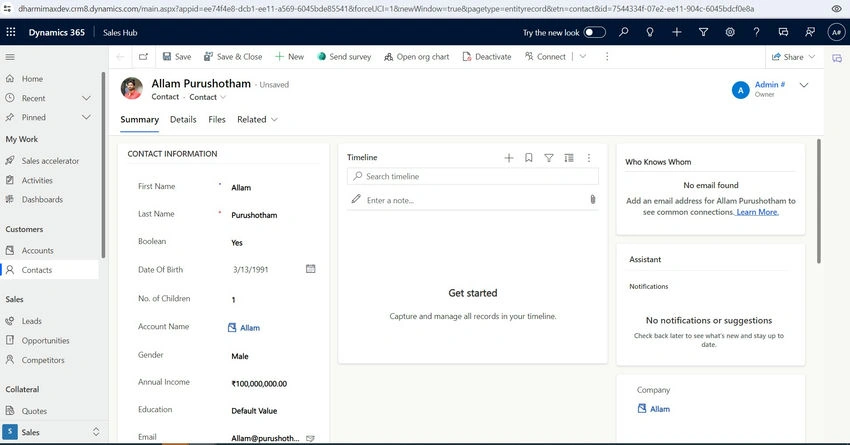Add timeline record with plus icon
This screenshot has height=445, width=850.
point(508,158)
